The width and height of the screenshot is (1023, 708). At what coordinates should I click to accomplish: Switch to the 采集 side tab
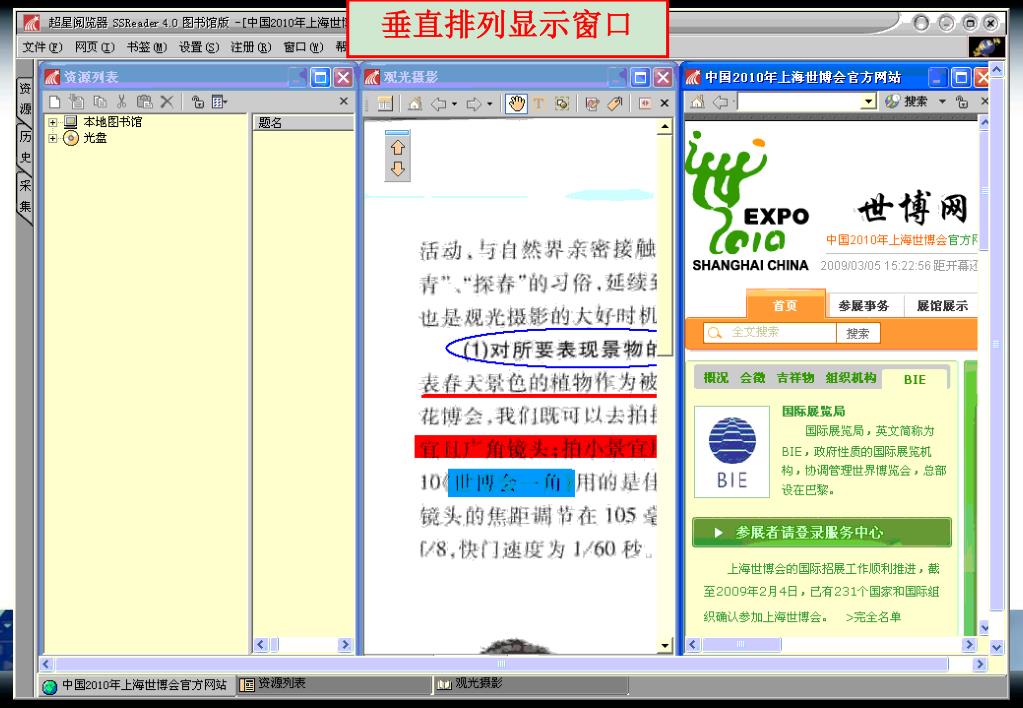(x=25, y=196)
